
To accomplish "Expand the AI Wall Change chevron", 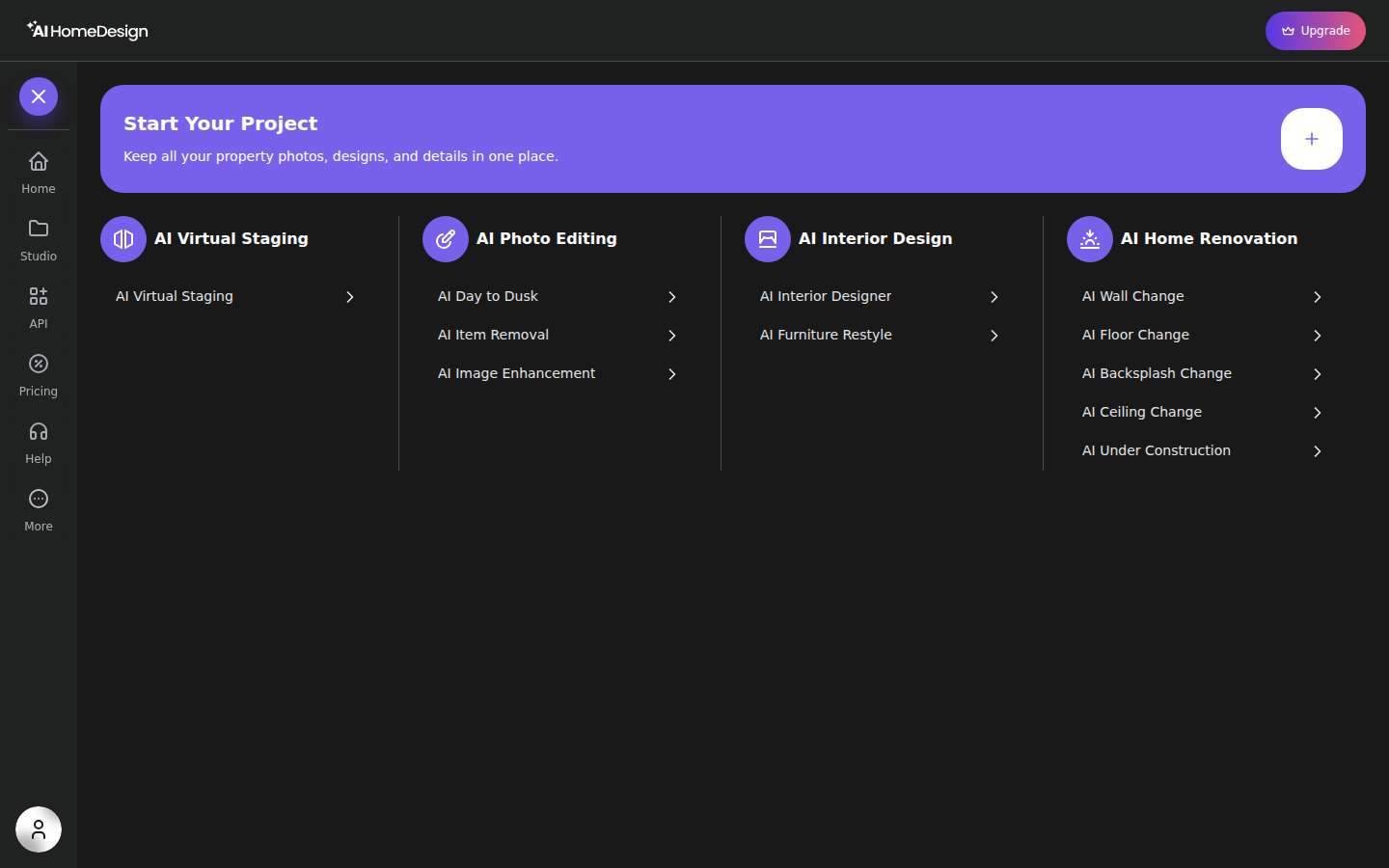I will click(x=1317, y=297).
